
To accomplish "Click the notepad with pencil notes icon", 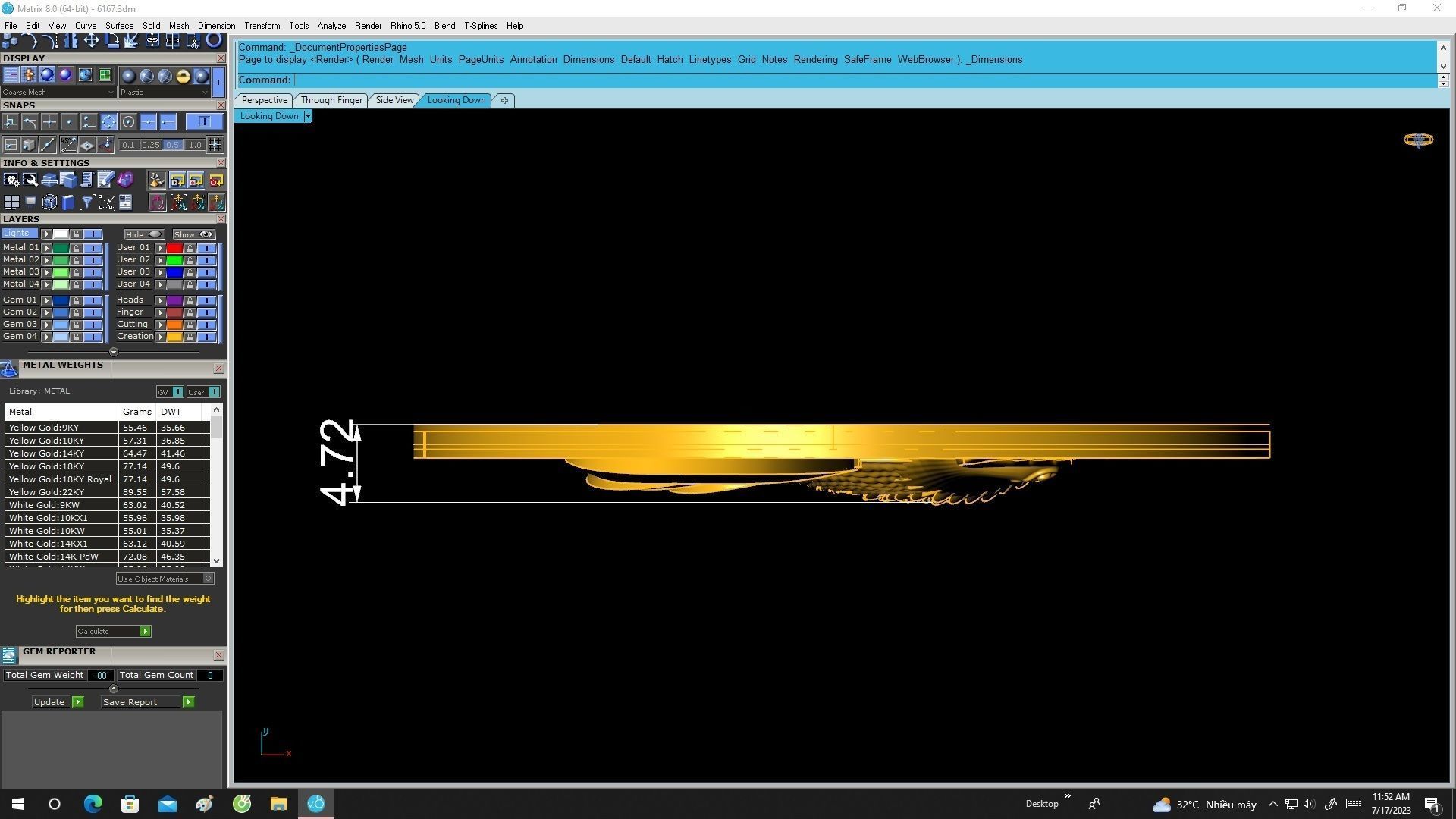I will click(x=105, y=180).
